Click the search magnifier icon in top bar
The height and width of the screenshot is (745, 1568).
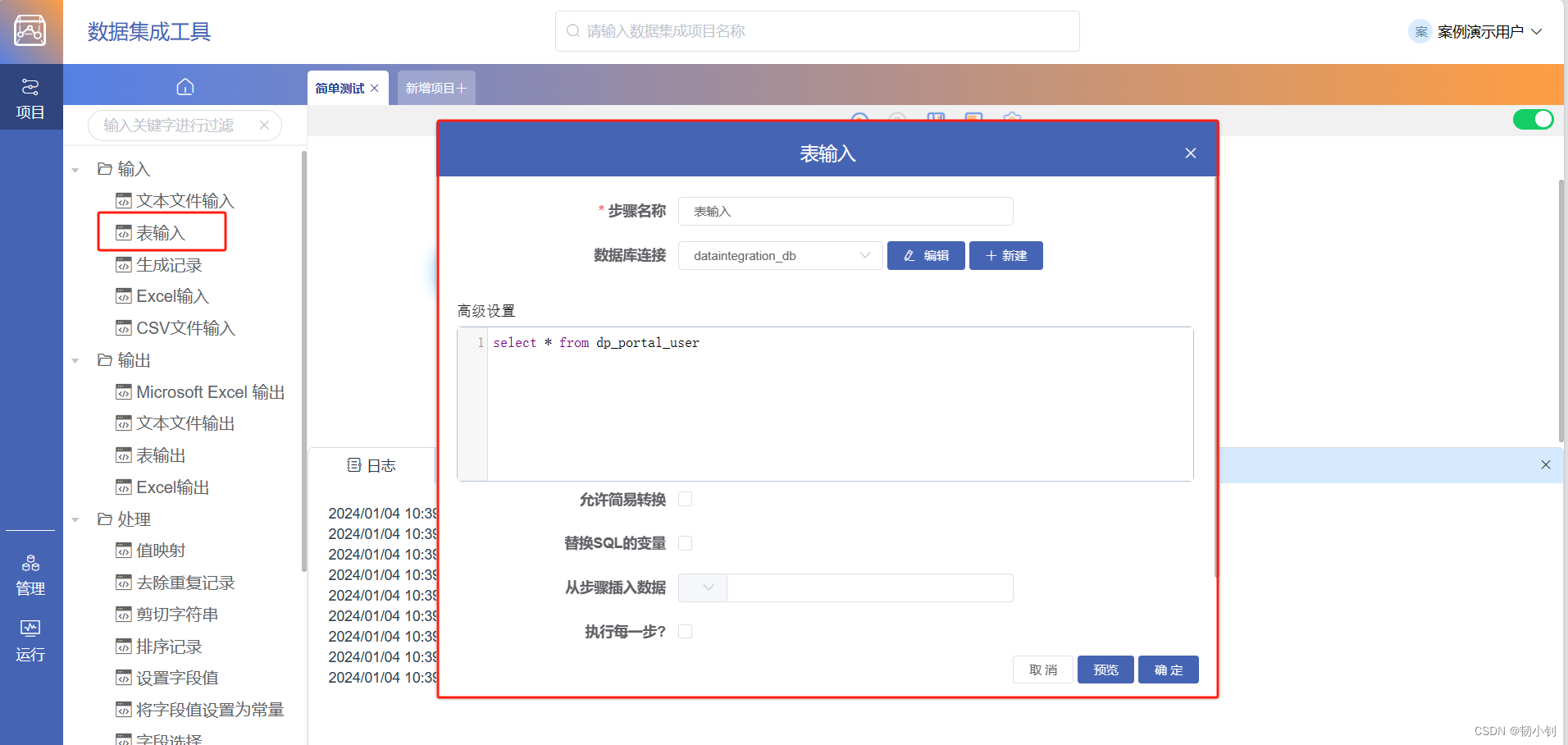tap(573, 31)
